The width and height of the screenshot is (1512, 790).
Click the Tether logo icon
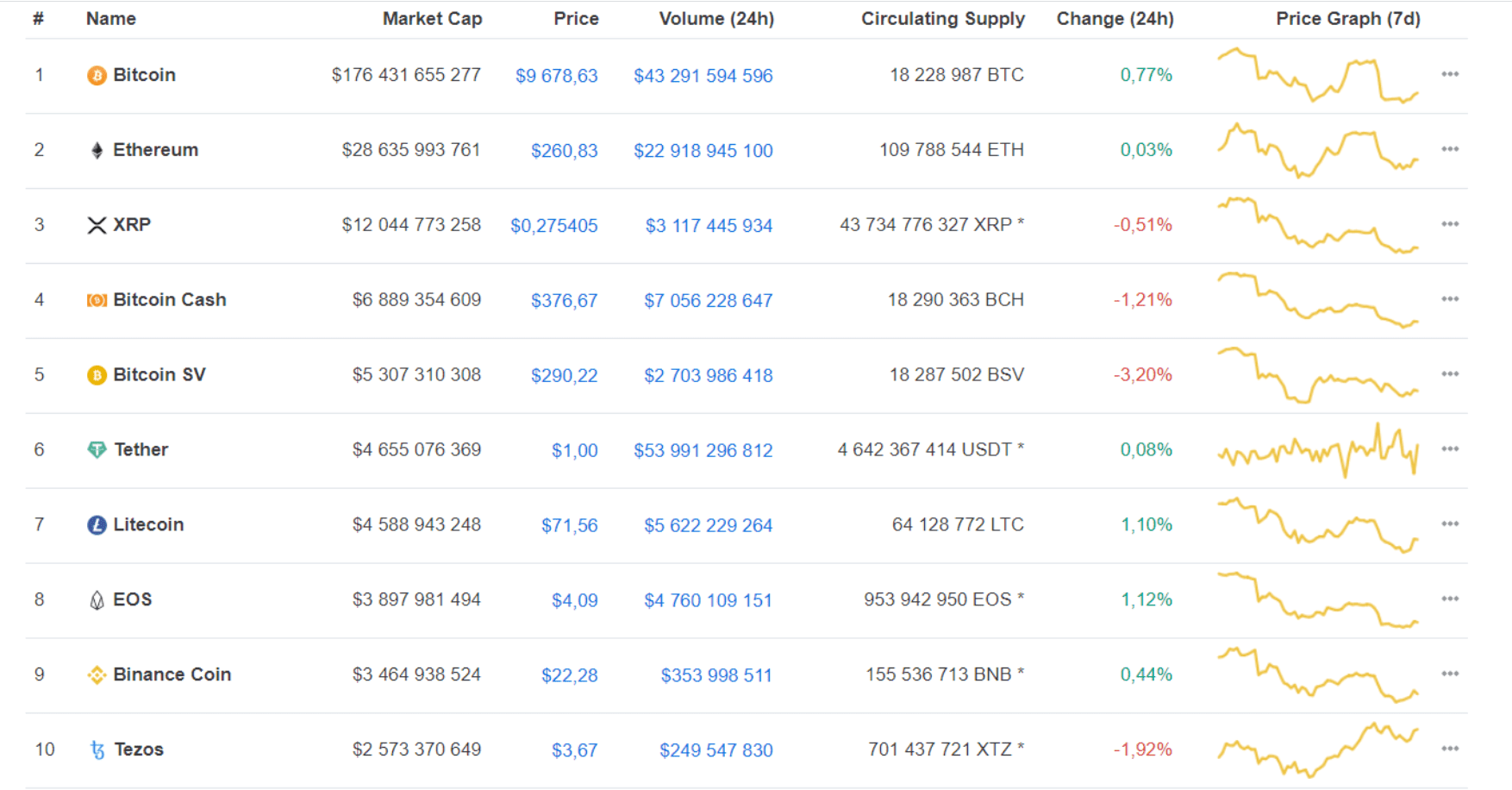coord(97,450)
